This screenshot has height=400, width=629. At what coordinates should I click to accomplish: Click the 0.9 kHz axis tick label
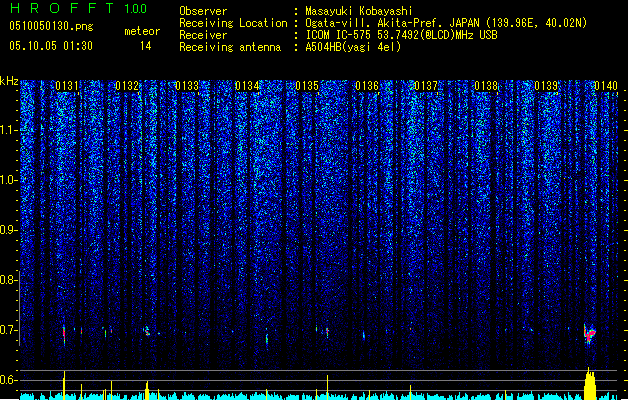(x=8, y=230)
